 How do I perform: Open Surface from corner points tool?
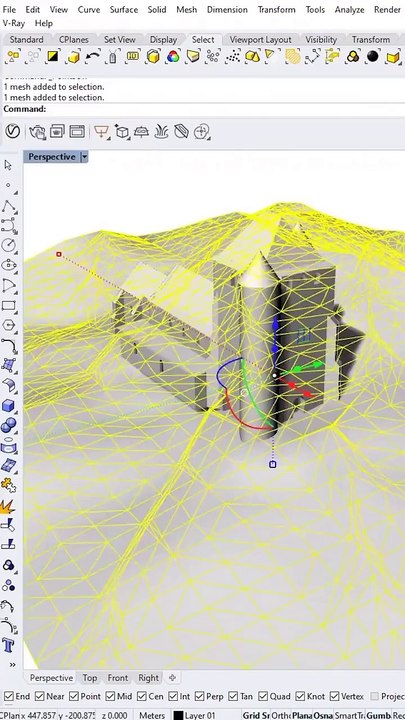click(9, 365)
